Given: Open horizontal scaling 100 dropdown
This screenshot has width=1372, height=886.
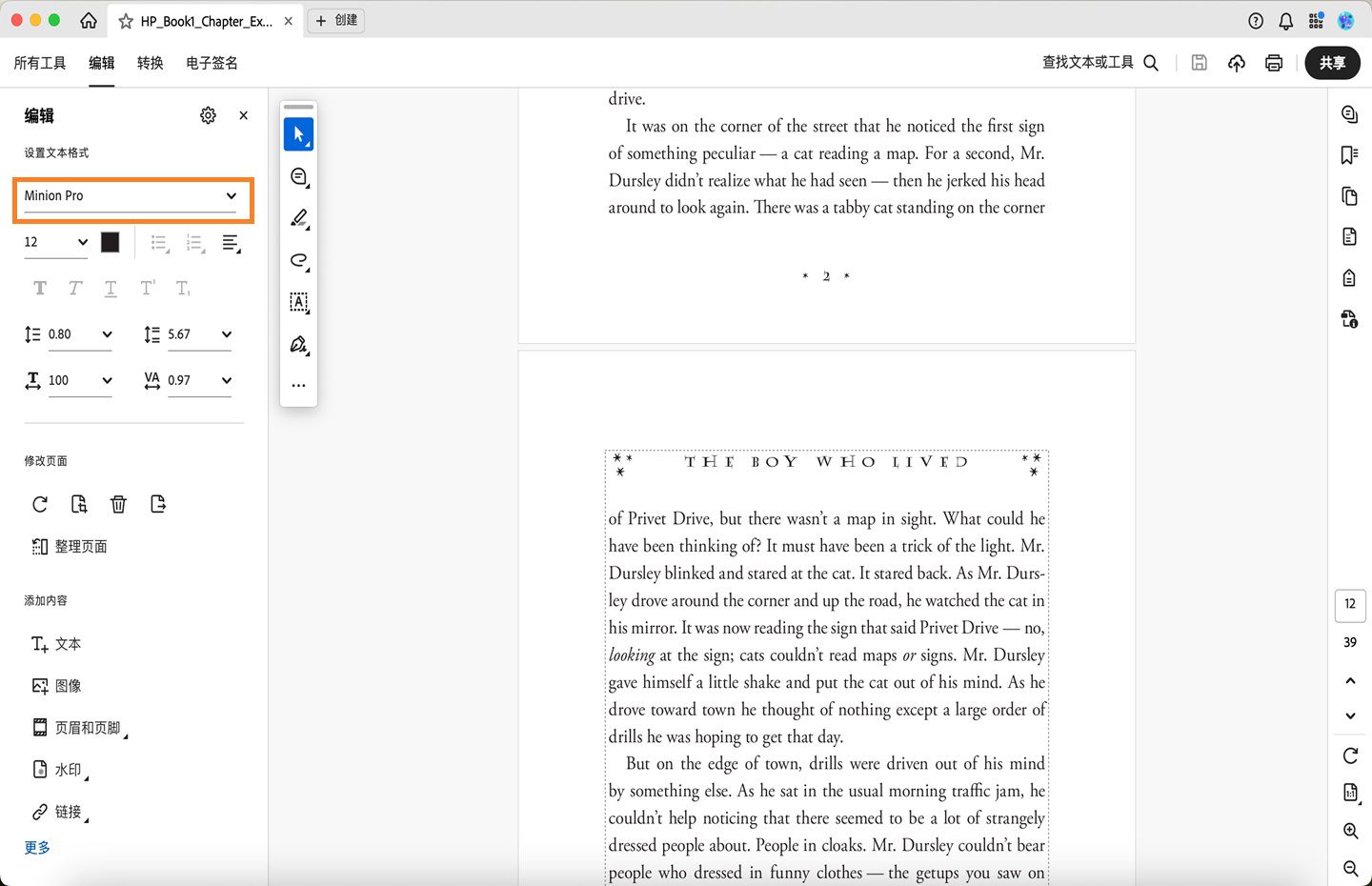Looking at the screenshot, I should point(80,381).
